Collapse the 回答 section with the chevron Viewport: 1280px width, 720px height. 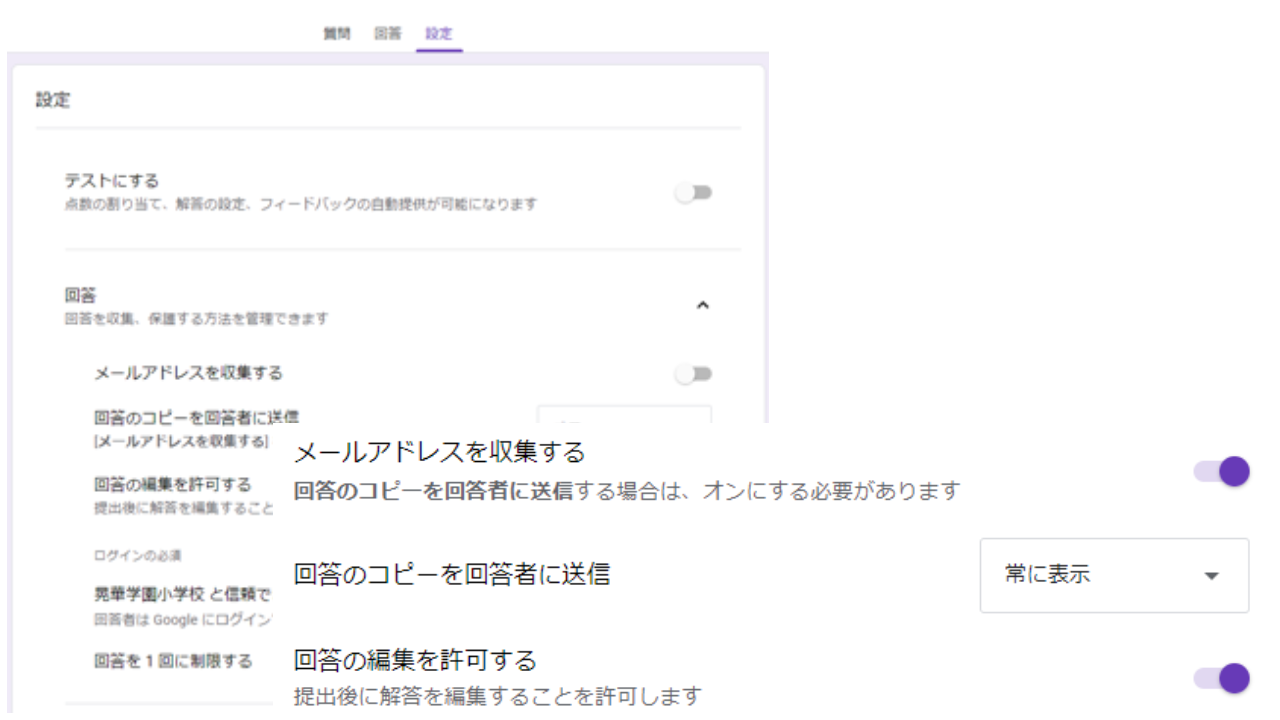(x=702, y=305)
